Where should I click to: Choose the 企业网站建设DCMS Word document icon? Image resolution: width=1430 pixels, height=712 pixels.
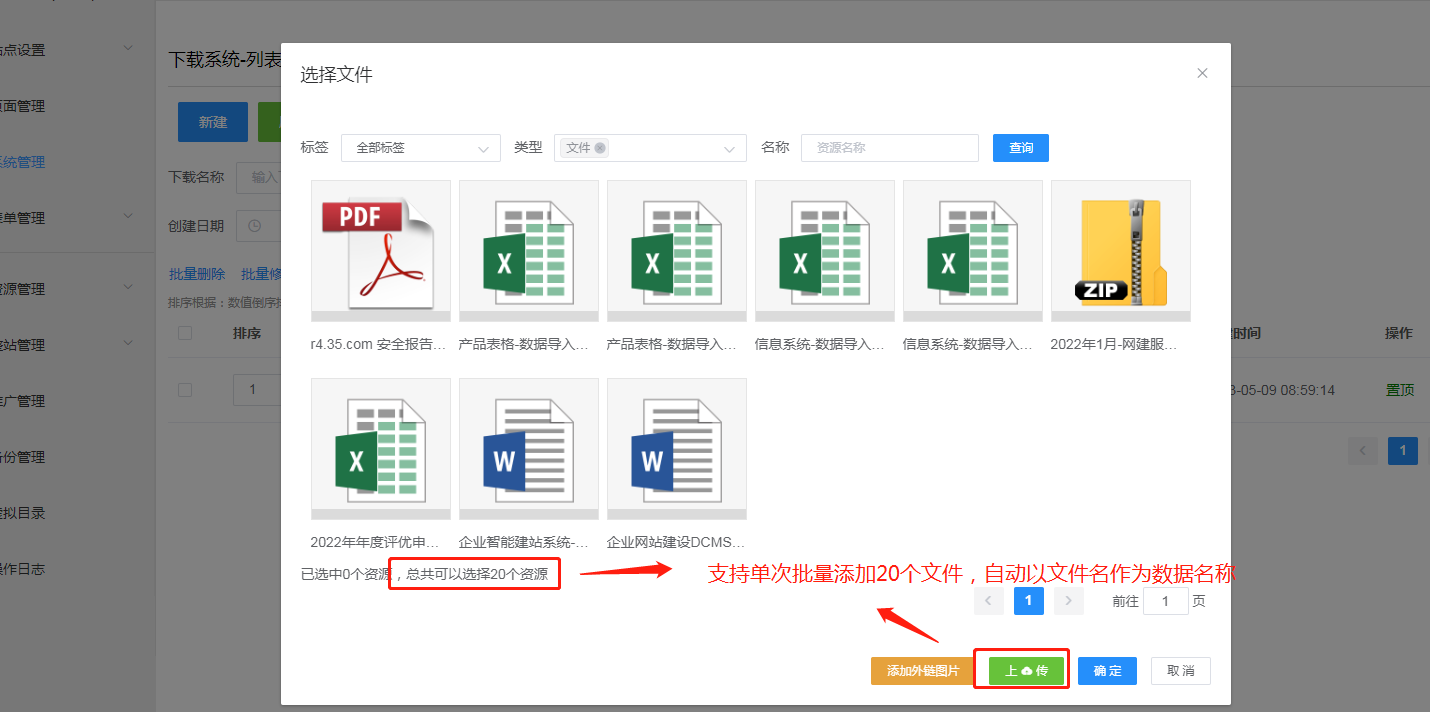point(676,448)
